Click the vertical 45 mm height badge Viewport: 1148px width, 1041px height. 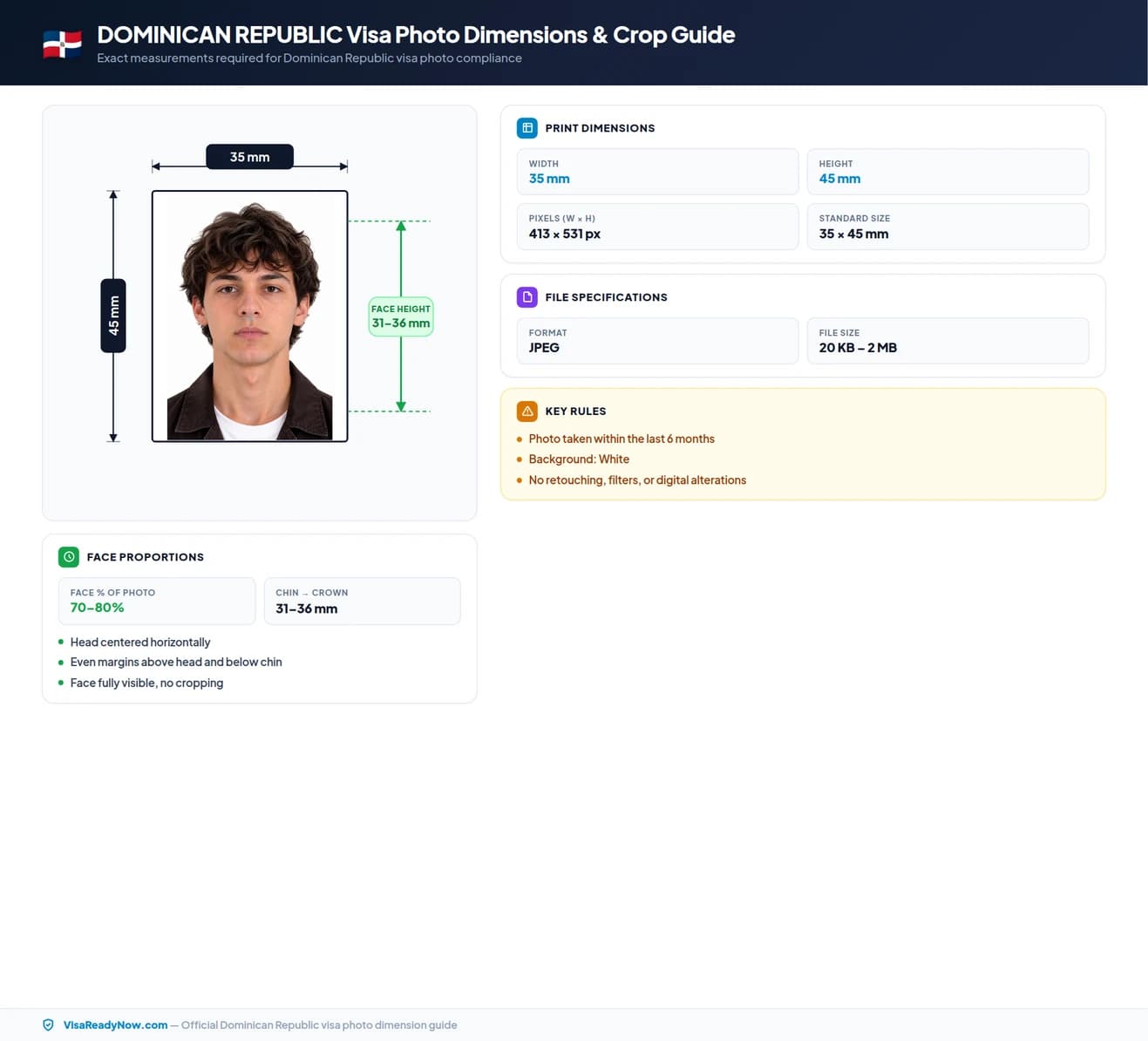113,316
